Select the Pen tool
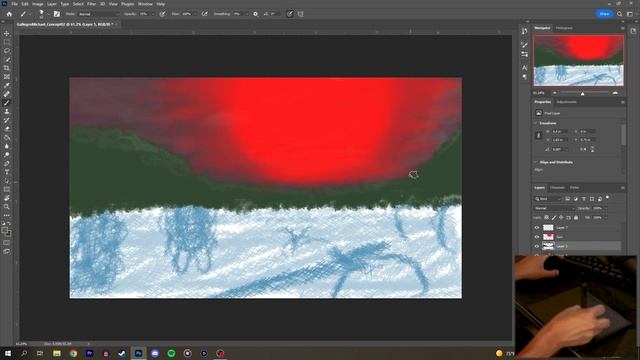This screenshot has width=640, height=360. pos(7,163)
